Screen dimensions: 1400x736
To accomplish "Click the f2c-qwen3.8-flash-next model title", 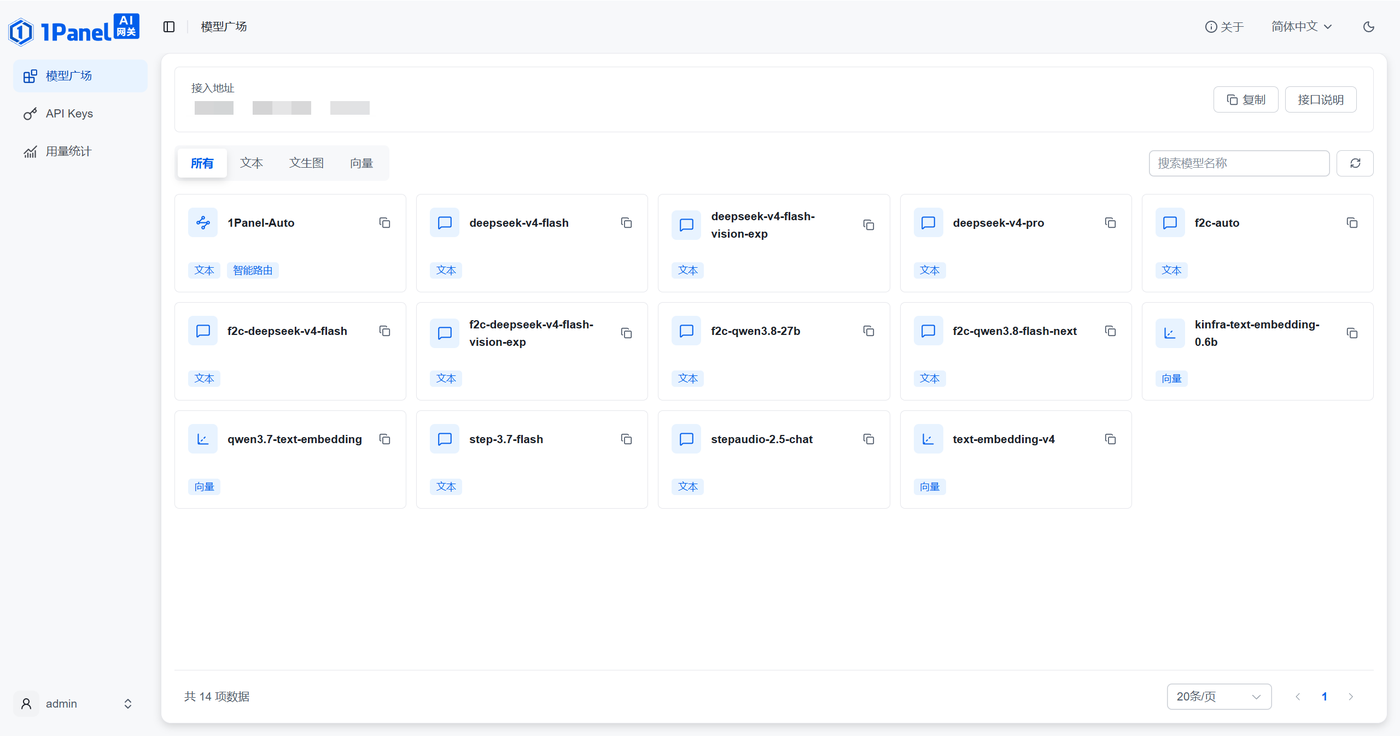I will (x=1015, y=331).
